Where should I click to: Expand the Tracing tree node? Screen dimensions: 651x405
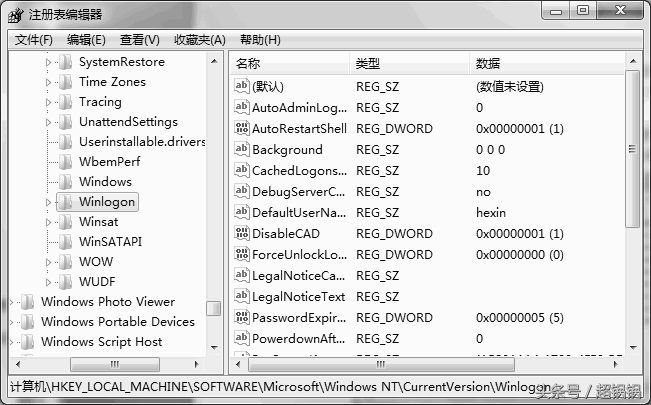(x=48, y=102)
